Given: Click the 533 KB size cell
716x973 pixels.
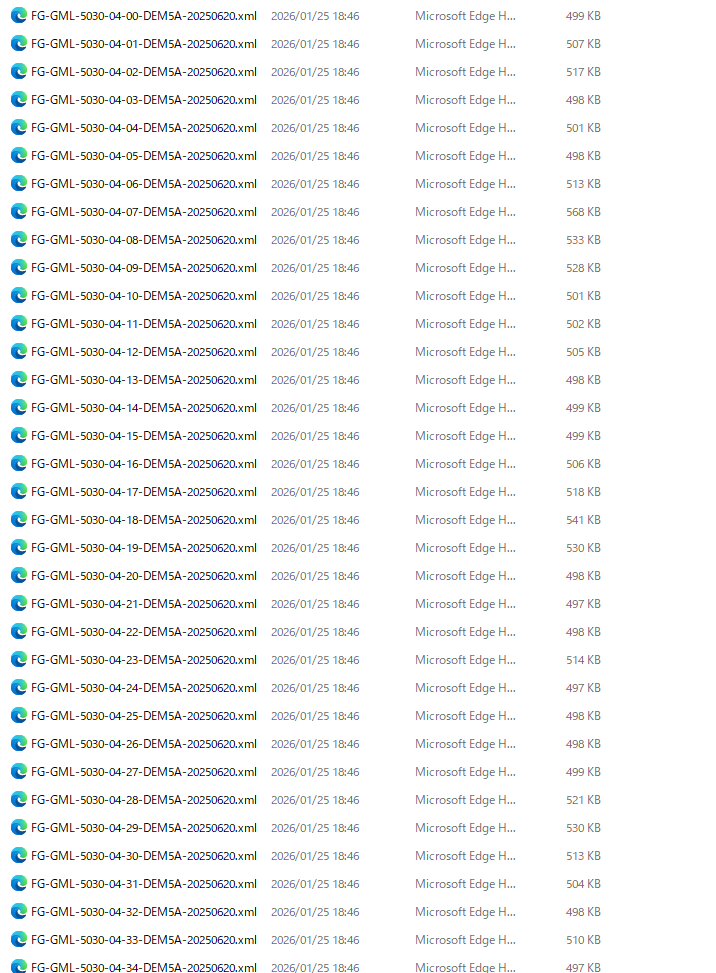Looking at the screenshot, I should [x=583, y=240].
